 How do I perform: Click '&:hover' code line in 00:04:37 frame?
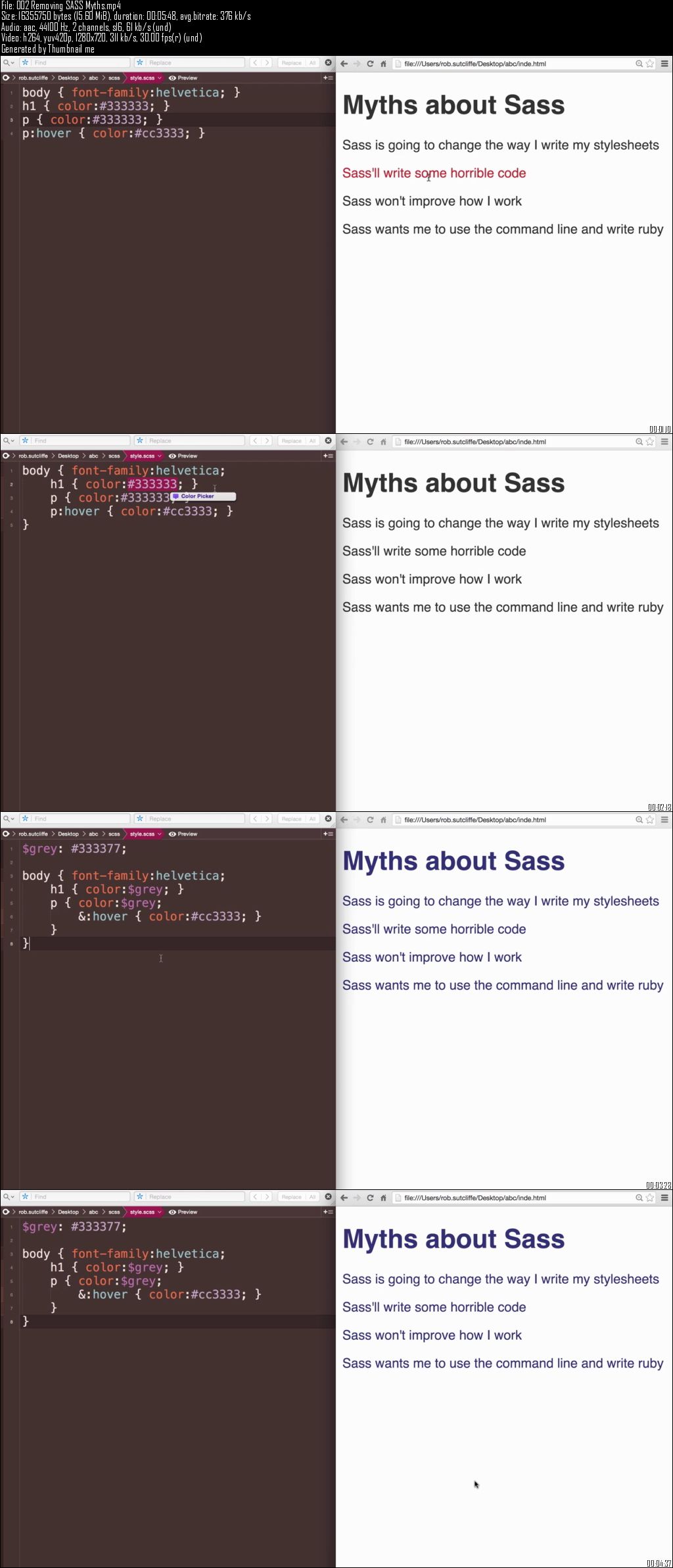170,1294
